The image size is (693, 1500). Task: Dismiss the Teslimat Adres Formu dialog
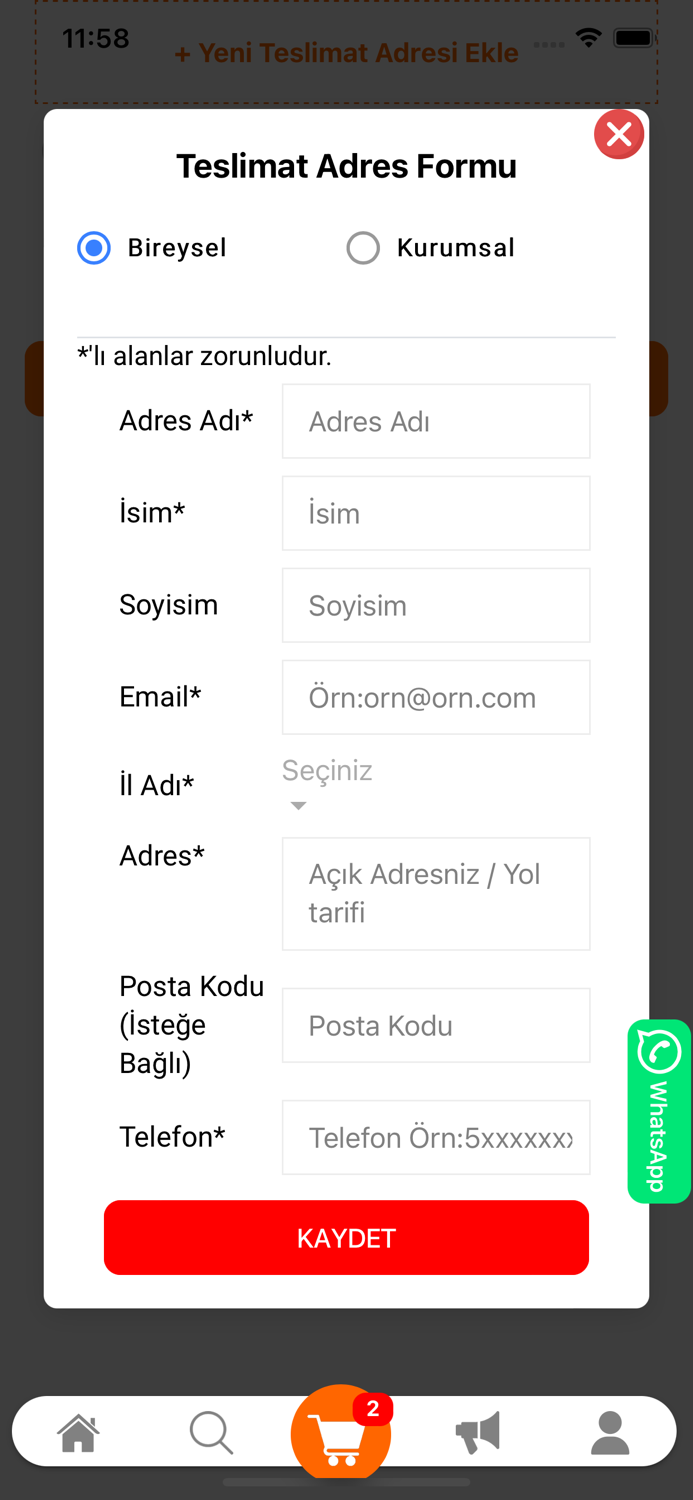pyautogui.click(x=619, y=134)
